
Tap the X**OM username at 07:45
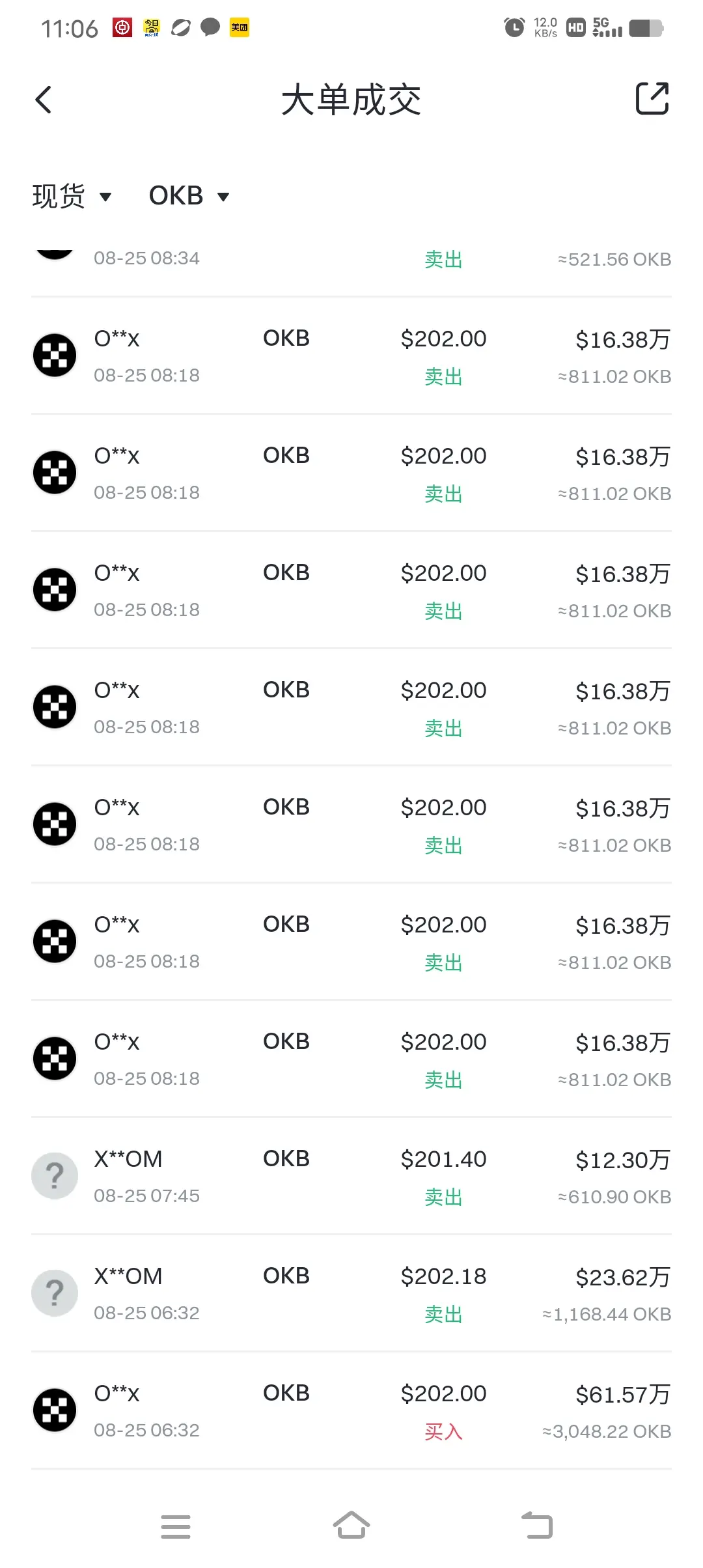pyautogui.click(x=128, y=1159)
